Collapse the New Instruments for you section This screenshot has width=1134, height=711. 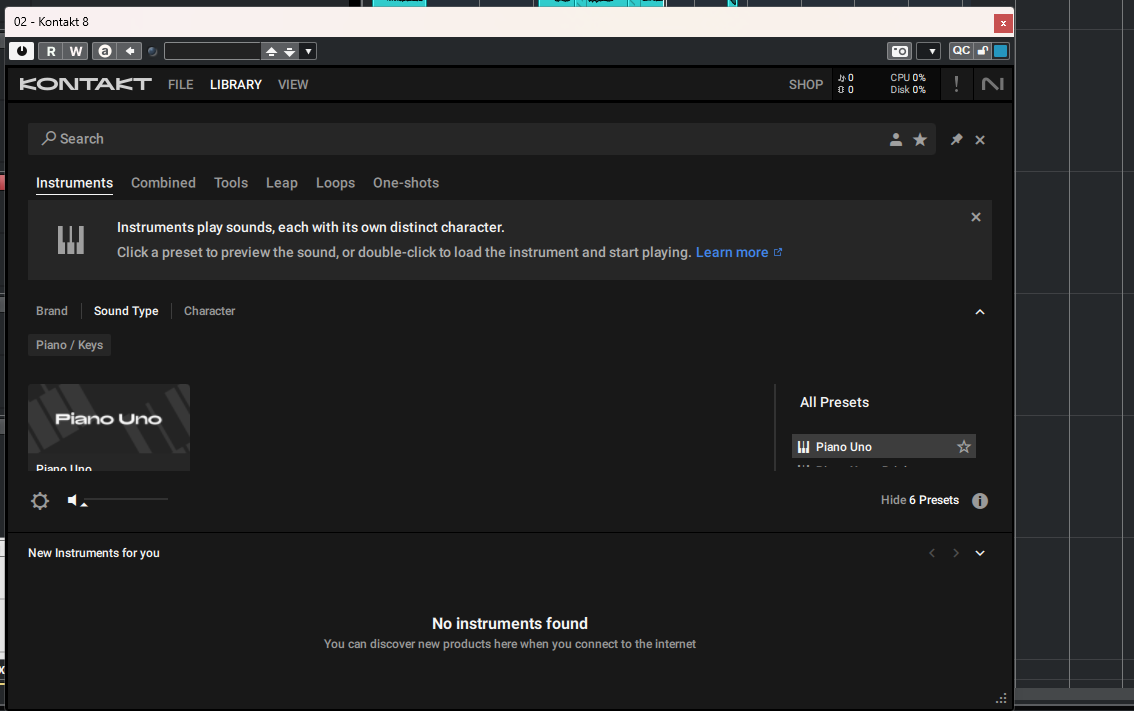(x=980, y=553)
